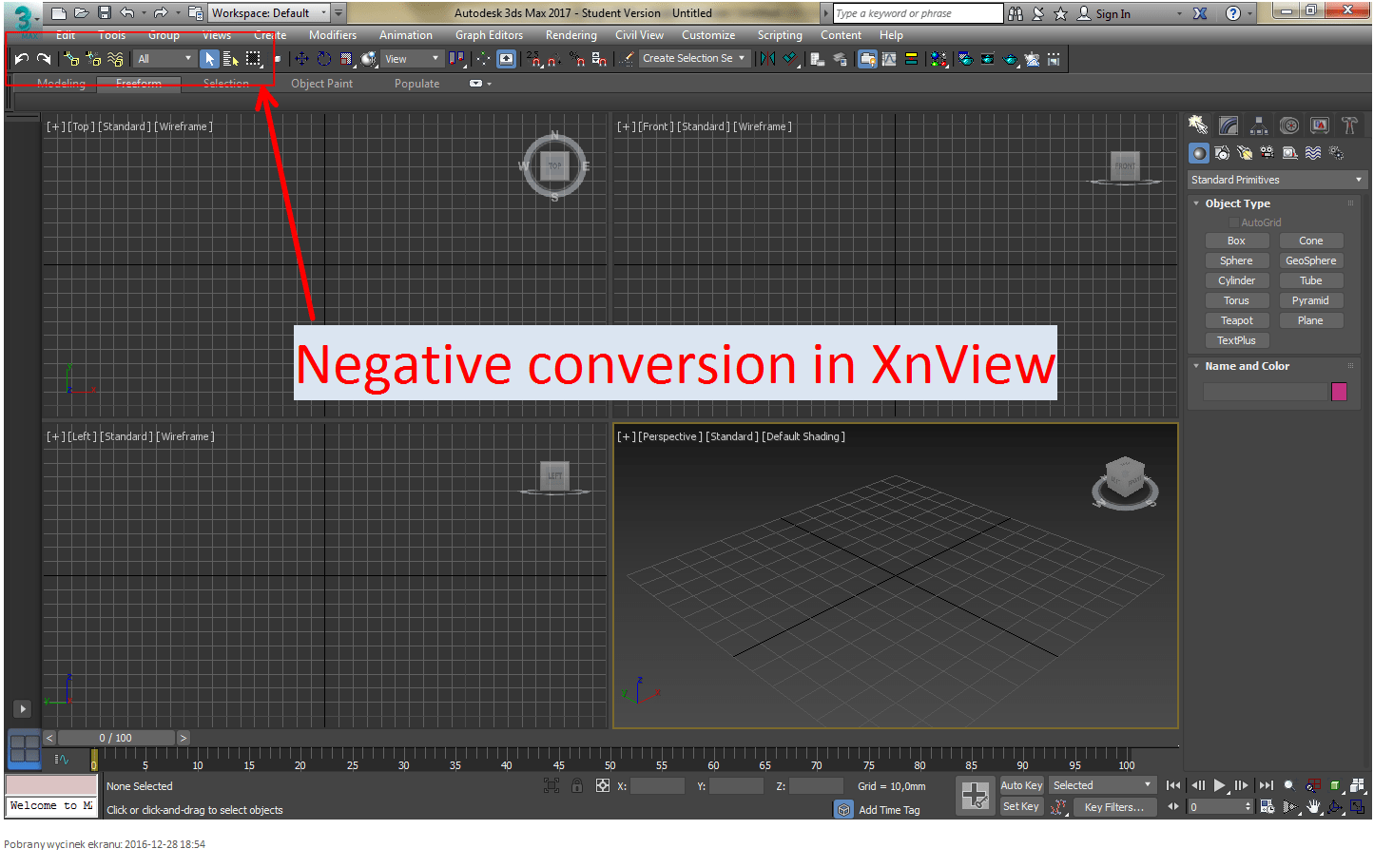Image resolution: width=1374 pixels, height=868 pixels.
Task: Click the Teapot primitive button
Action: tap(1236, 320)
